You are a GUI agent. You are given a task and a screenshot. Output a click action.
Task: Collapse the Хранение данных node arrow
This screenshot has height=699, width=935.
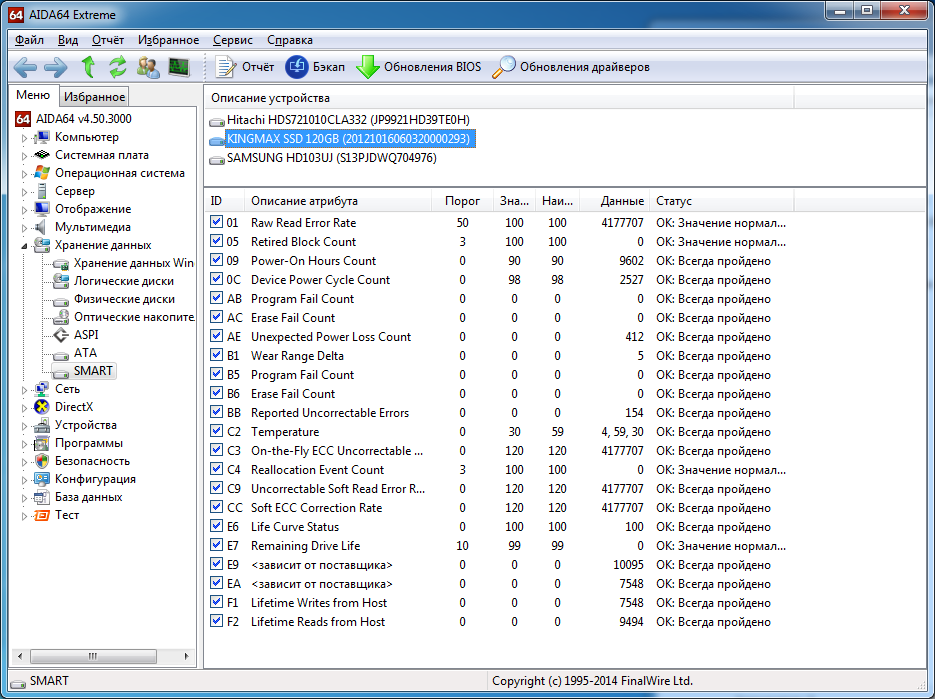tap(24, 246)
